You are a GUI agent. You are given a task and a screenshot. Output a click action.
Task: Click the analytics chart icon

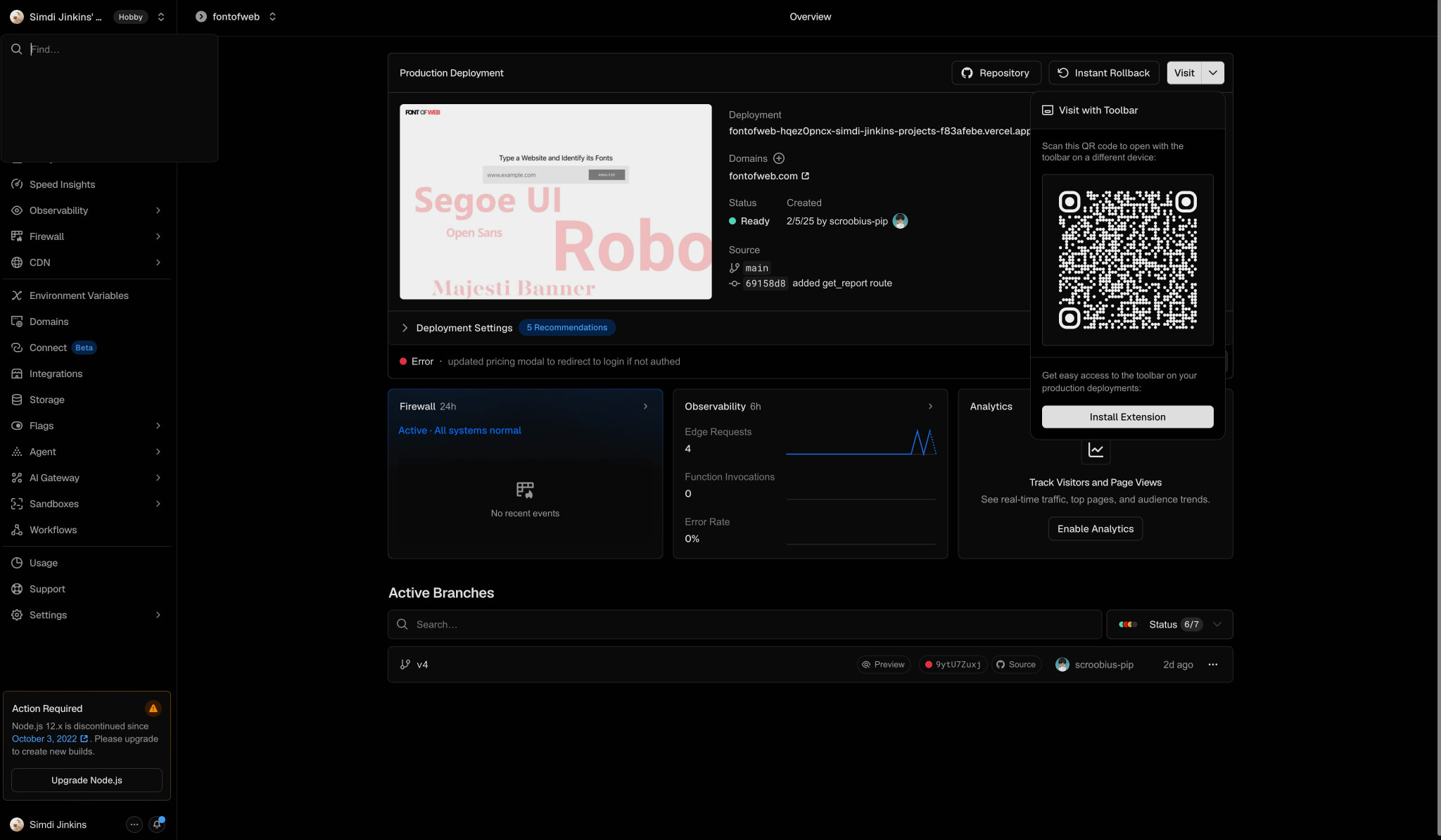click(x=1096, y=450)
